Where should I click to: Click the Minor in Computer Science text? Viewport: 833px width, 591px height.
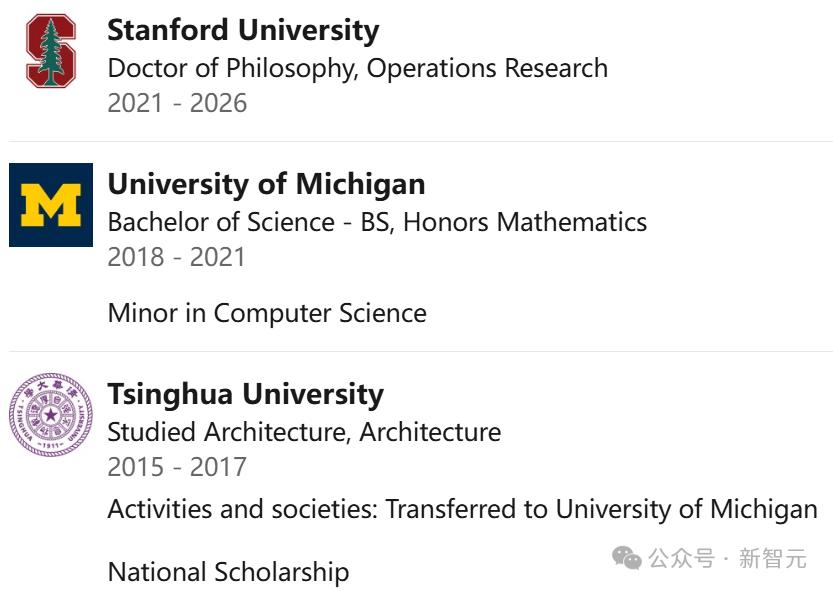pyautogui.click(x=267, y=313)
